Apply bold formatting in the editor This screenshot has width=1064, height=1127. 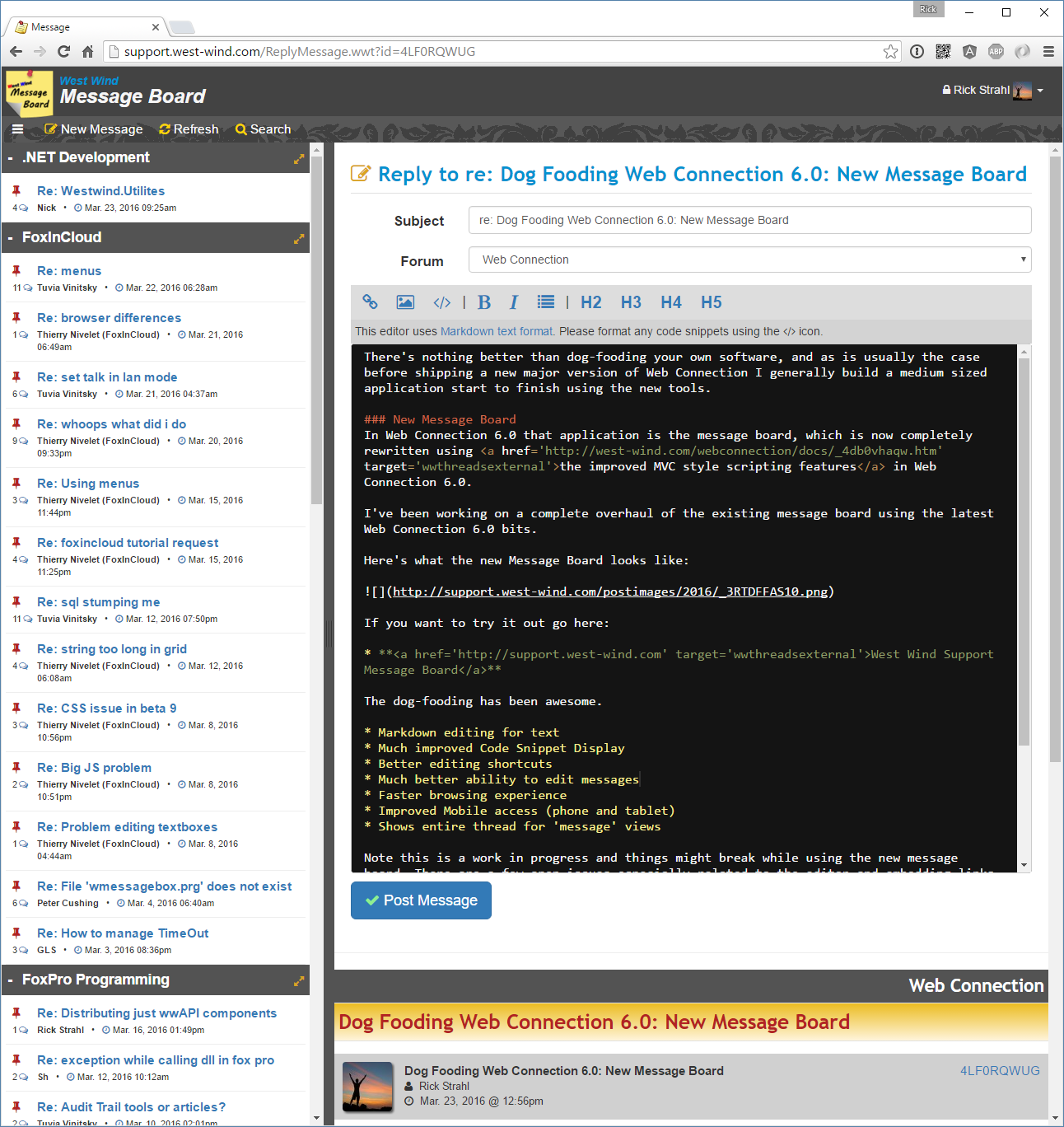coord(484,302)
